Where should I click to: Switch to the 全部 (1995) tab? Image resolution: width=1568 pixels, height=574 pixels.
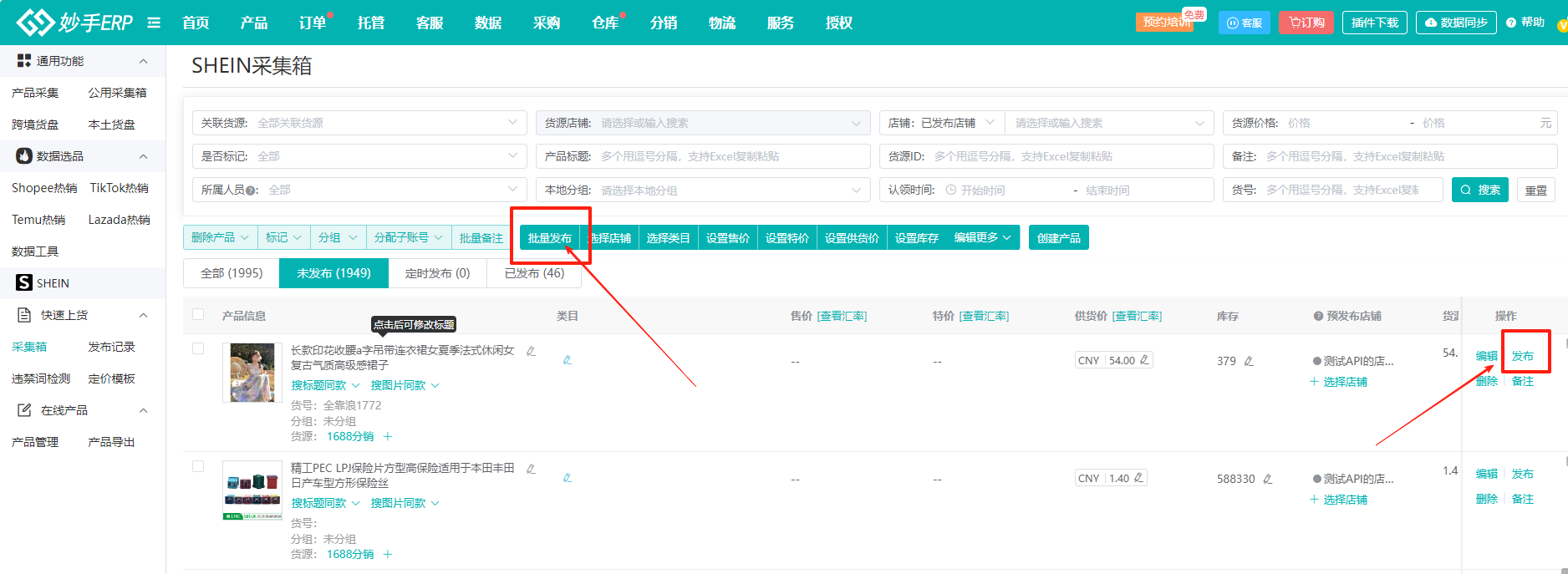tap(232, 273)
